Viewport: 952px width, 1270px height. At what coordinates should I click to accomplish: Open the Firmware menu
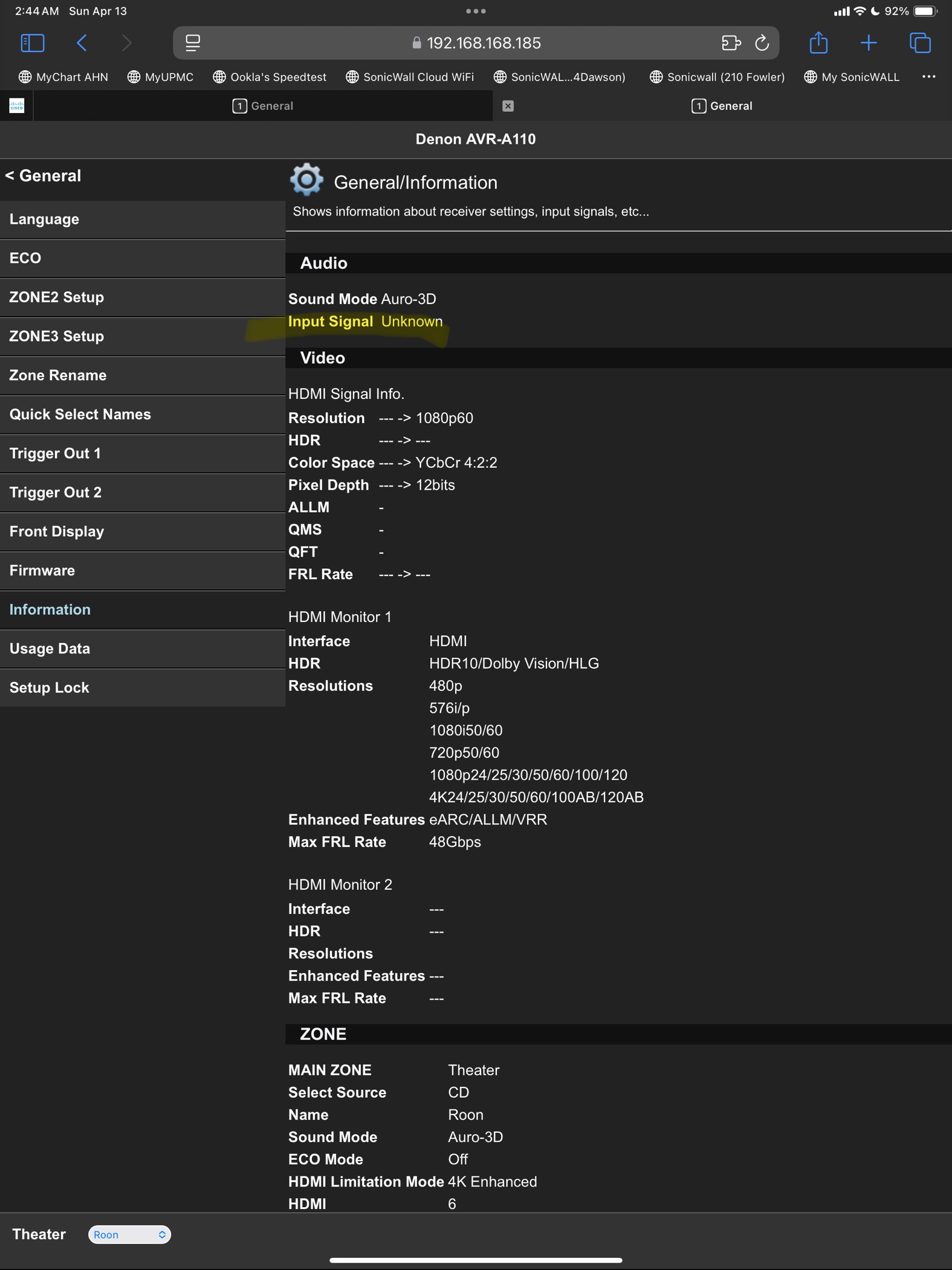point(143,571)
